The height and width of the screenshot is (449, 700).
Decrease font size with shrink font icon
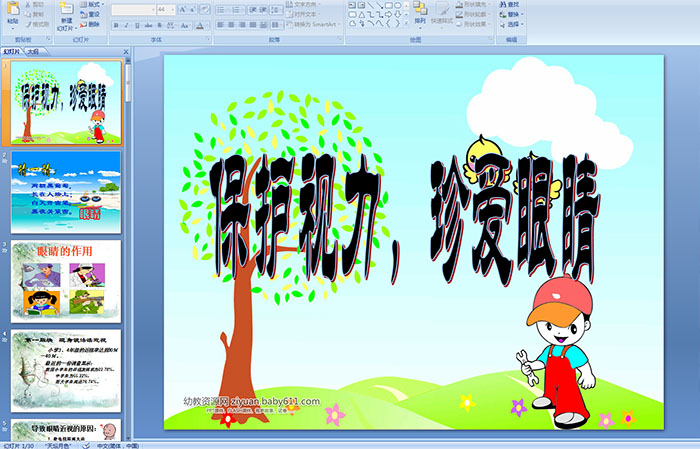pos(192,10)
